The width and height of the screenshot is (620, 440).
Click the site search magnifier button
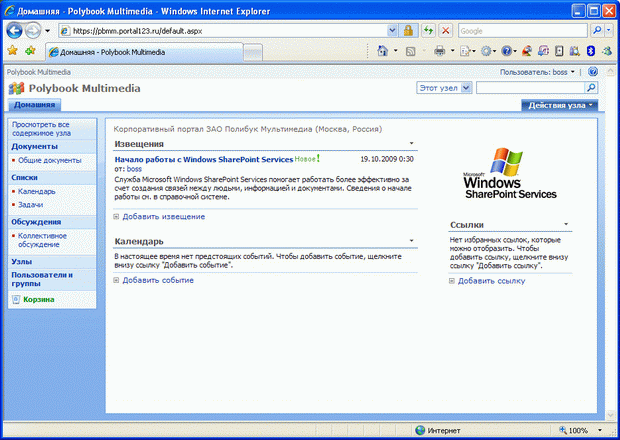591,88
